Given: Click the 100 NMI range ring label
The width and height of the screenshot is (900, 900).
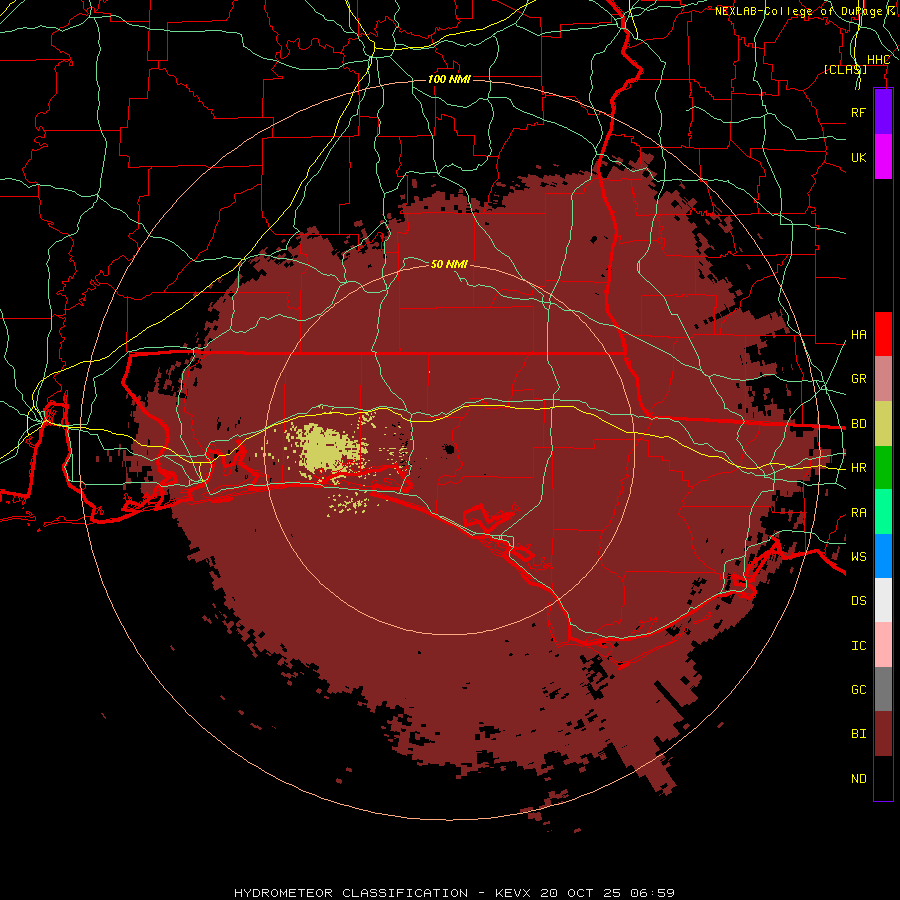Looking at the screenshot, I should tap(449, 79).
